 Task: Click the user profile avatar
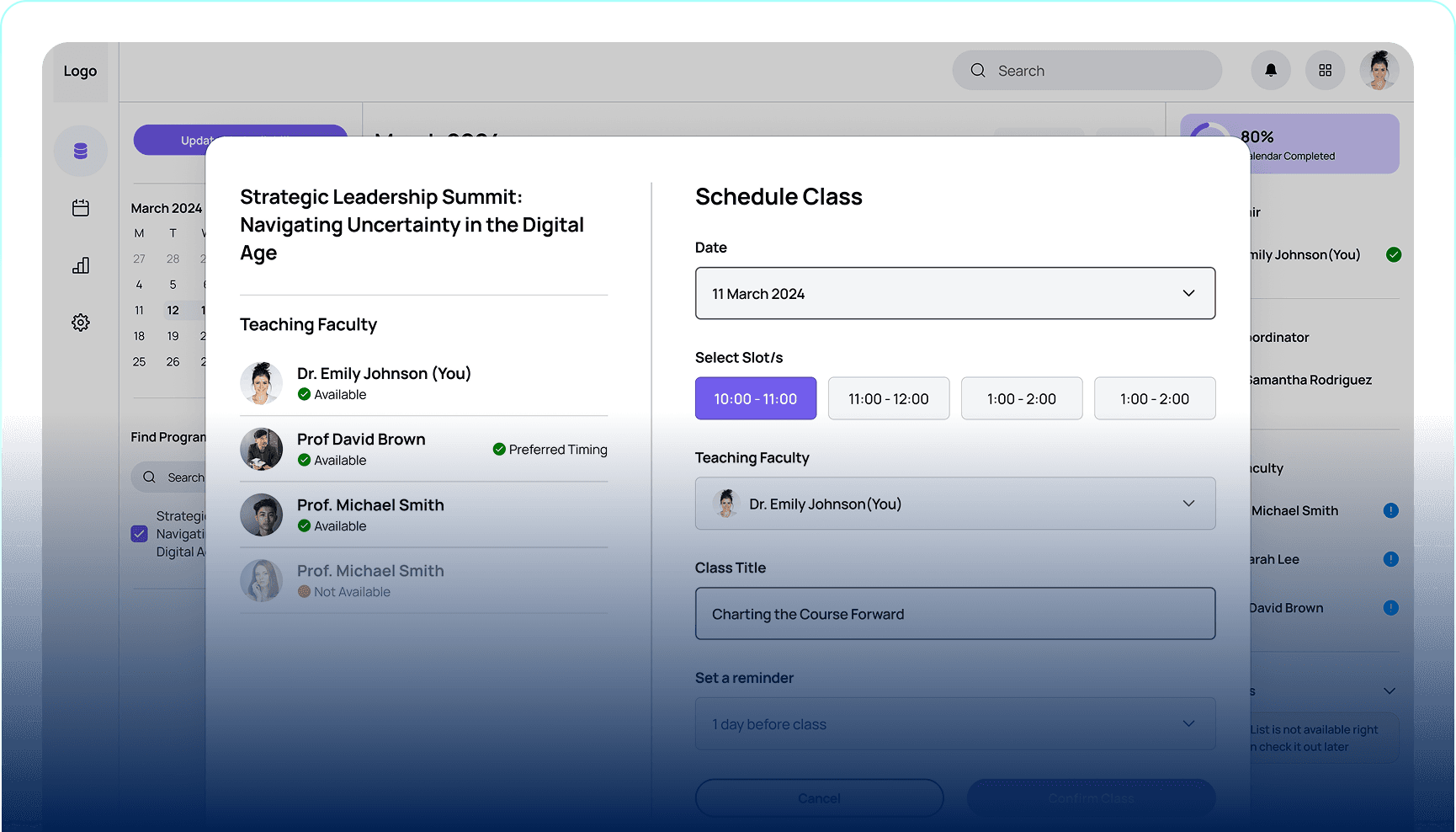[x=1379, y=71]
